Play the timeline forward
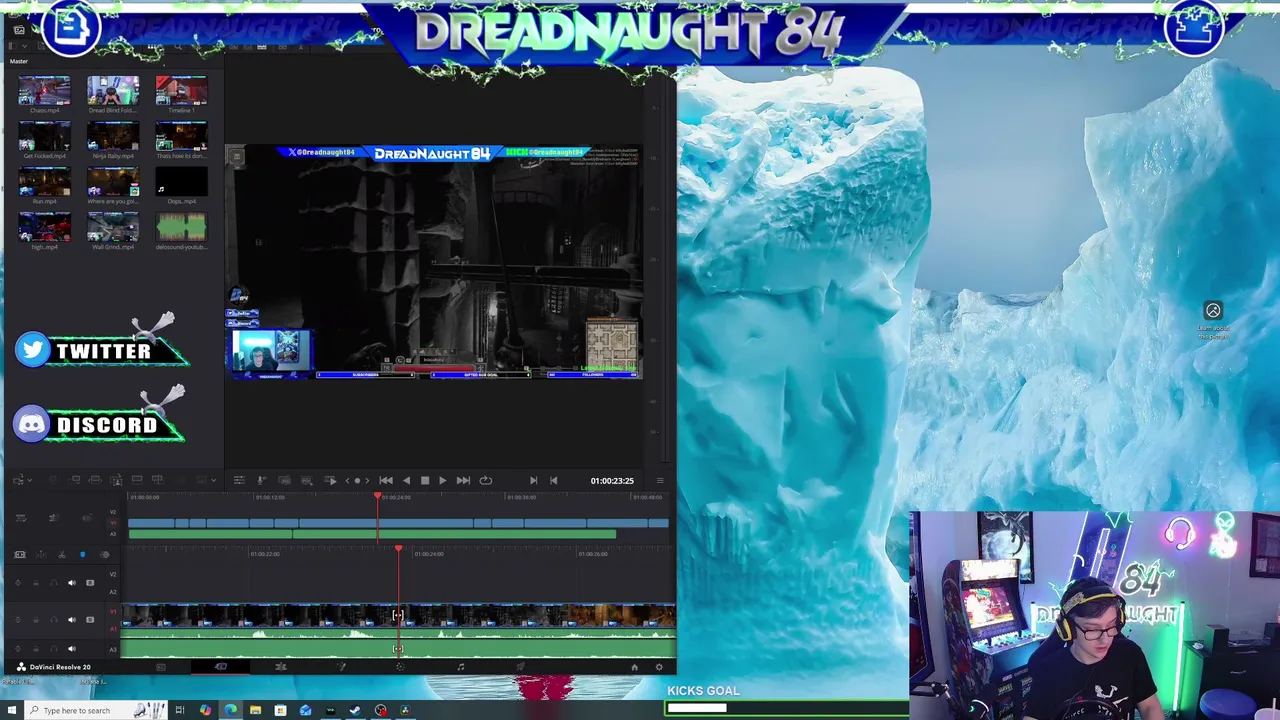The width and height of the screenshot is (1280, 720). (443, 480)
